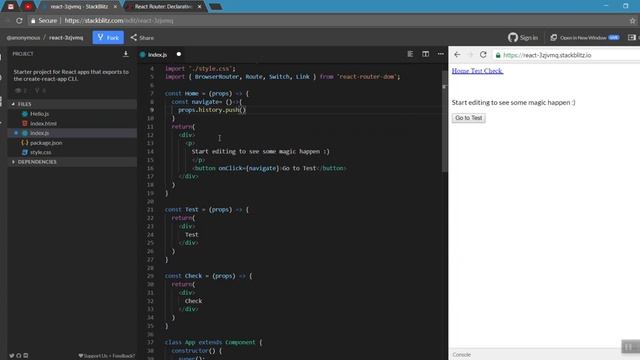Bookmark page with star icon
The height and width of the screenshot is (360, 640).
coord(632,20)
